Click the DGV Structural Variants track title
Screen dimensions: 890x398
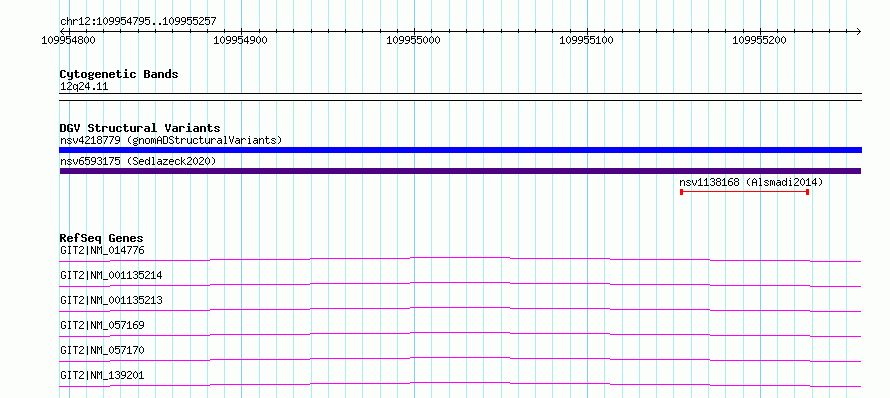point(140,128)
